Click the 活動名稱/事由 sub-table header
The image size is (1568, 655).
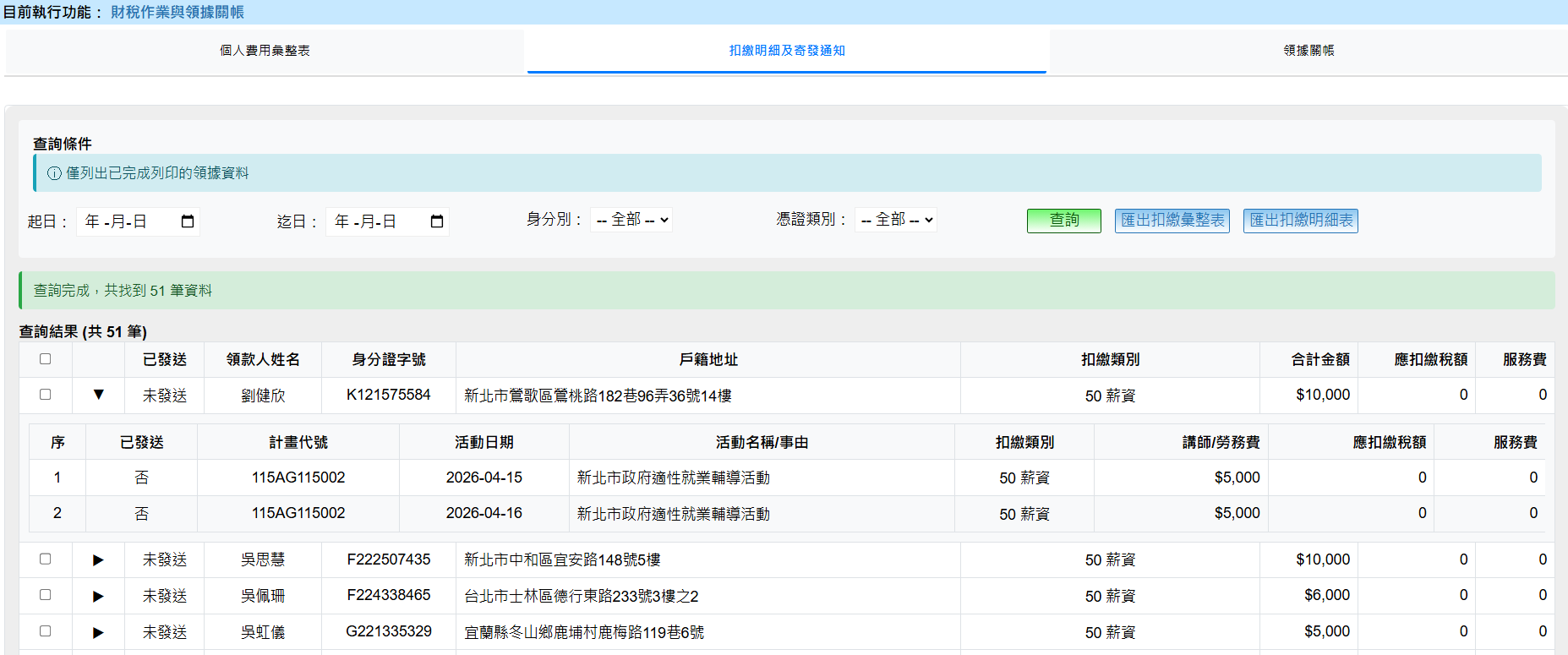click(762, 442)
